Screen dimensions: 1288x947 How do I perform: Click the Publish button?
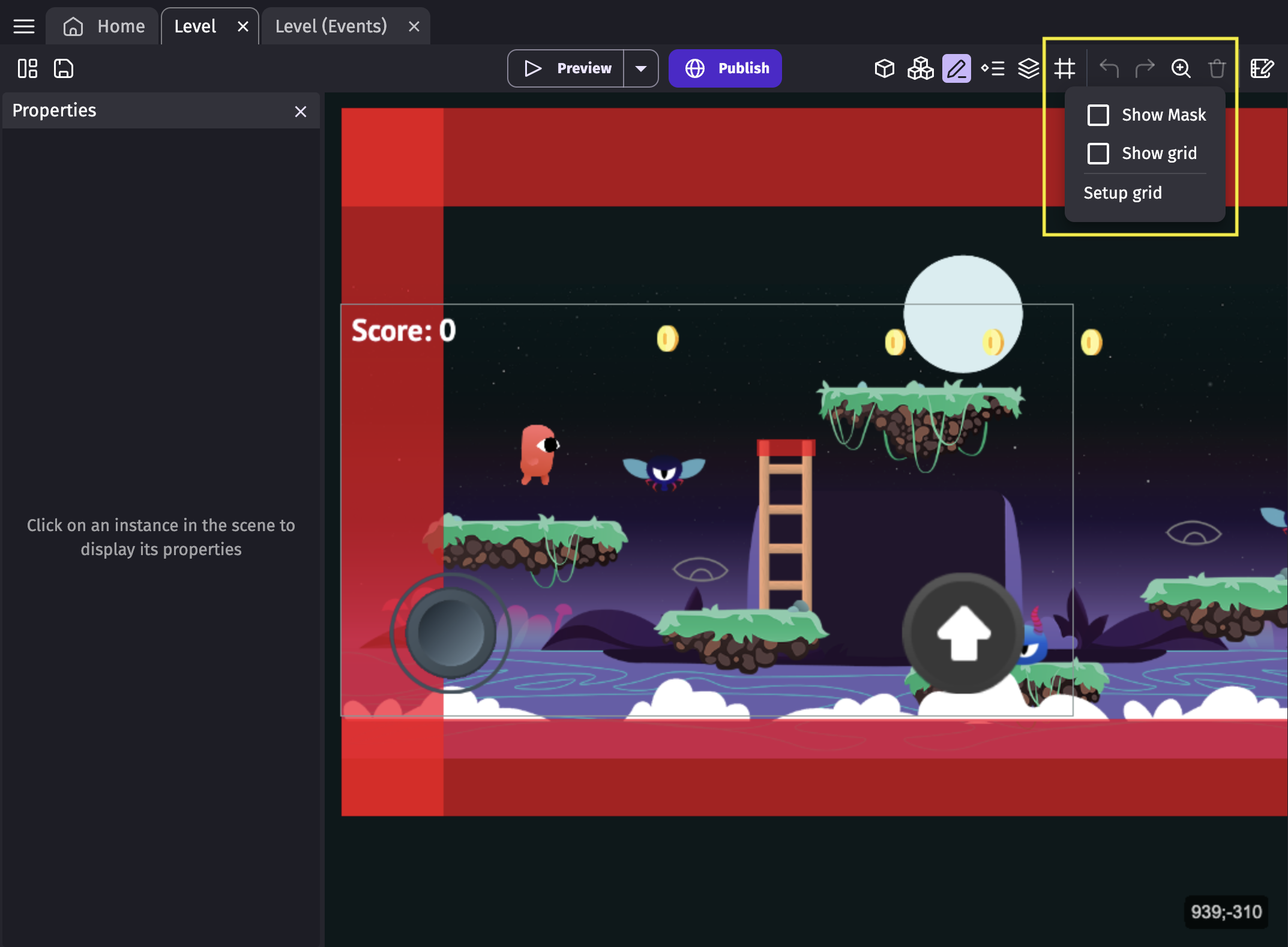pyautogui.click(x=725, y=68)
